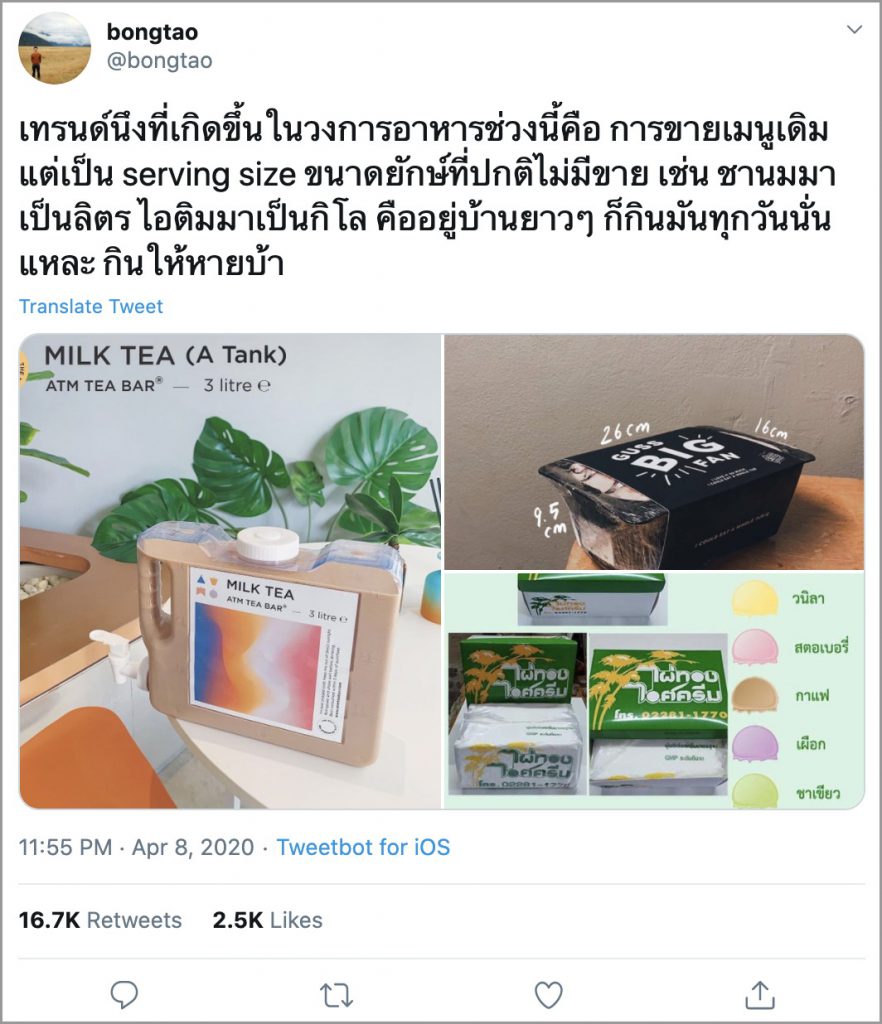
Task: Click Translate Tweet link
Action: [x=91, y=306]
